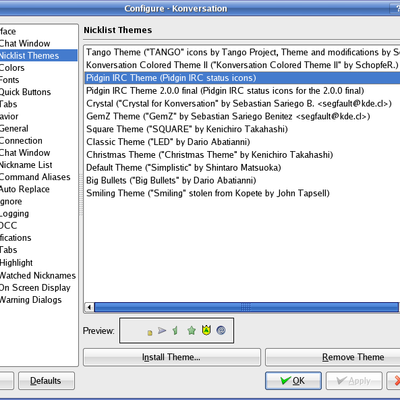
Task: Select Konversation Colored Theme II entry
Action: coord(242,65)
